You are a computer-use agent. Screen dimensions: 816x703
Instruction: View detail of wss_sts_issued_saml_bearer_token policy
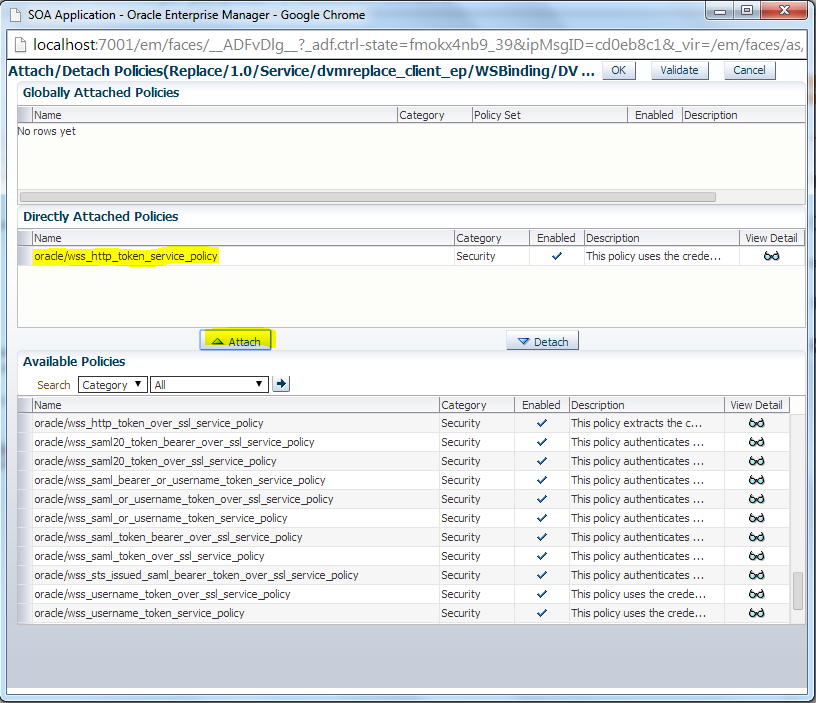click(756, 575)
